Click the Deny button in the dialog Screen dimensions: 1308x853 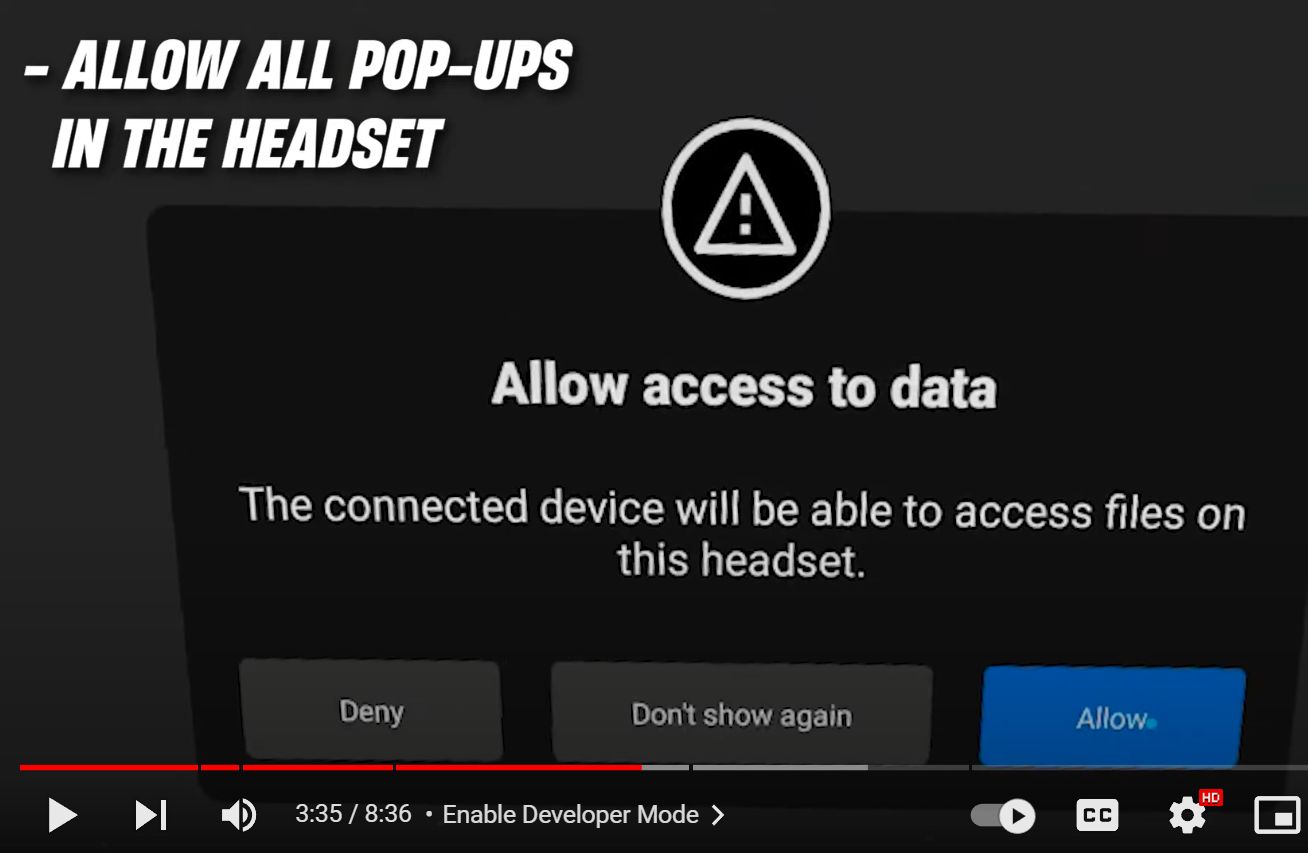click(370, 711)
